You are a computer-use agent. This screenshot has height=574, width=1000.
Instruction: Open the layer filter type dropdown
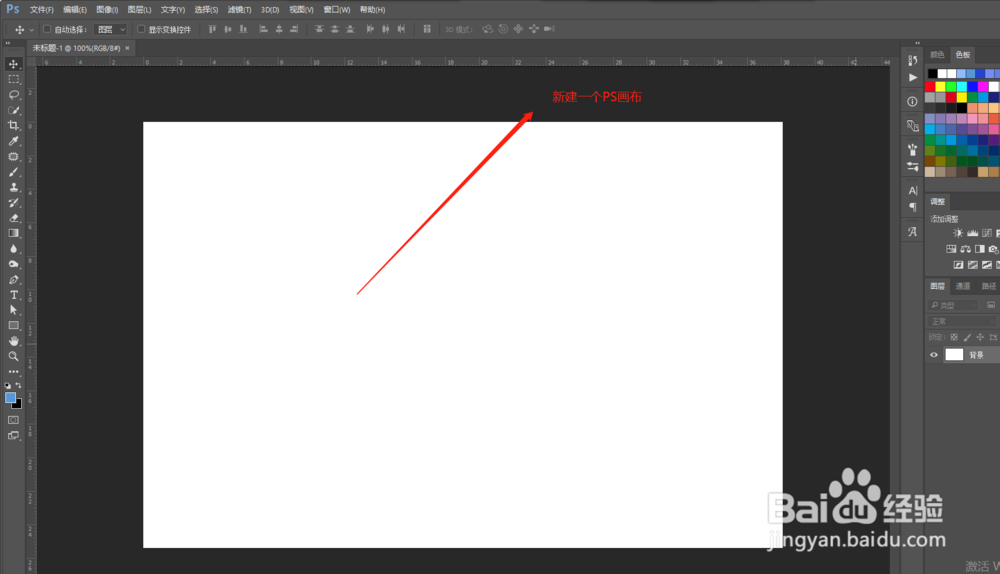[953, 305]
